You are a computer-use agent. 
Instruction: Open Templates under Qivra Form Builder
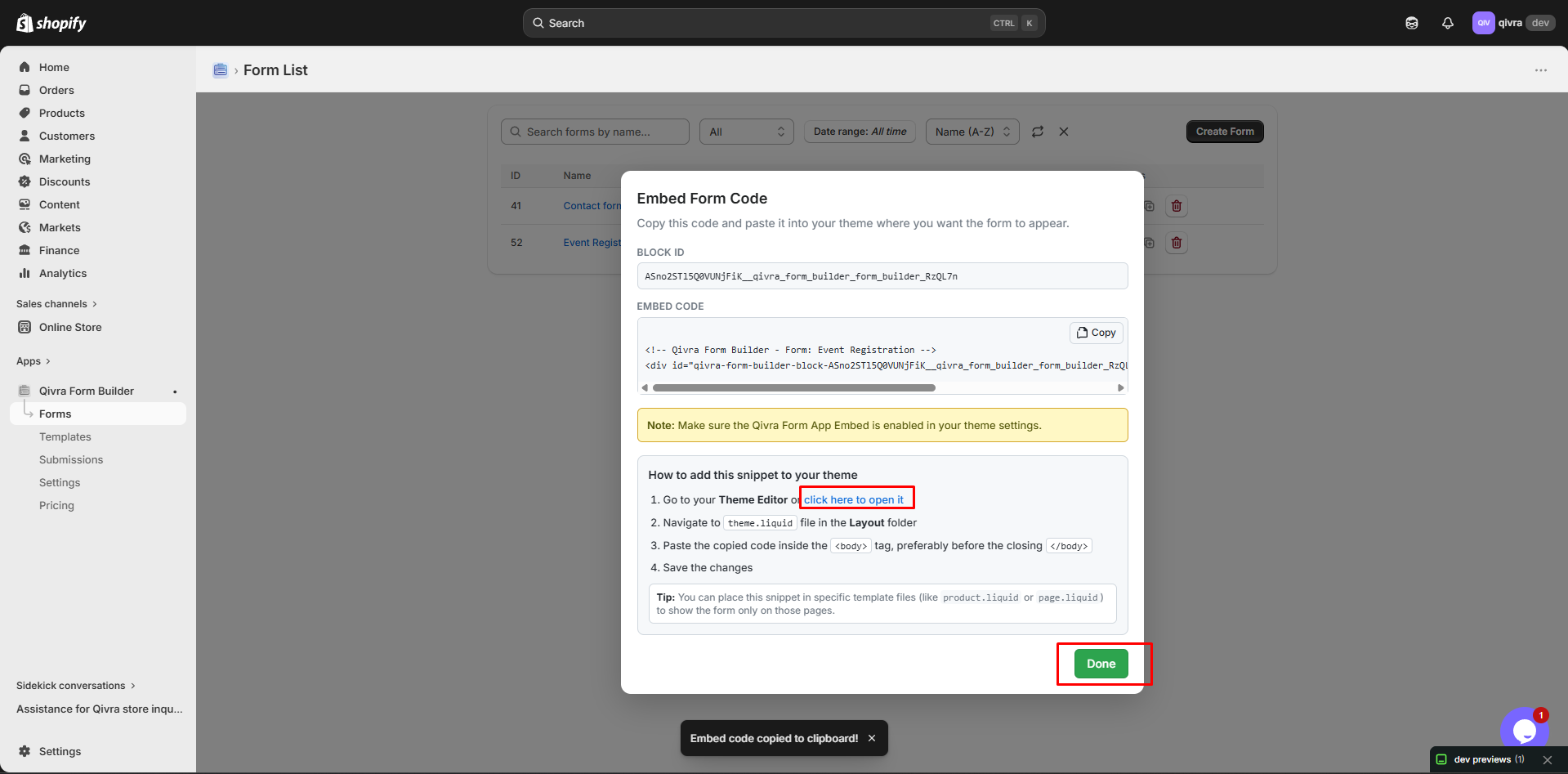click(x=65, y=436)
